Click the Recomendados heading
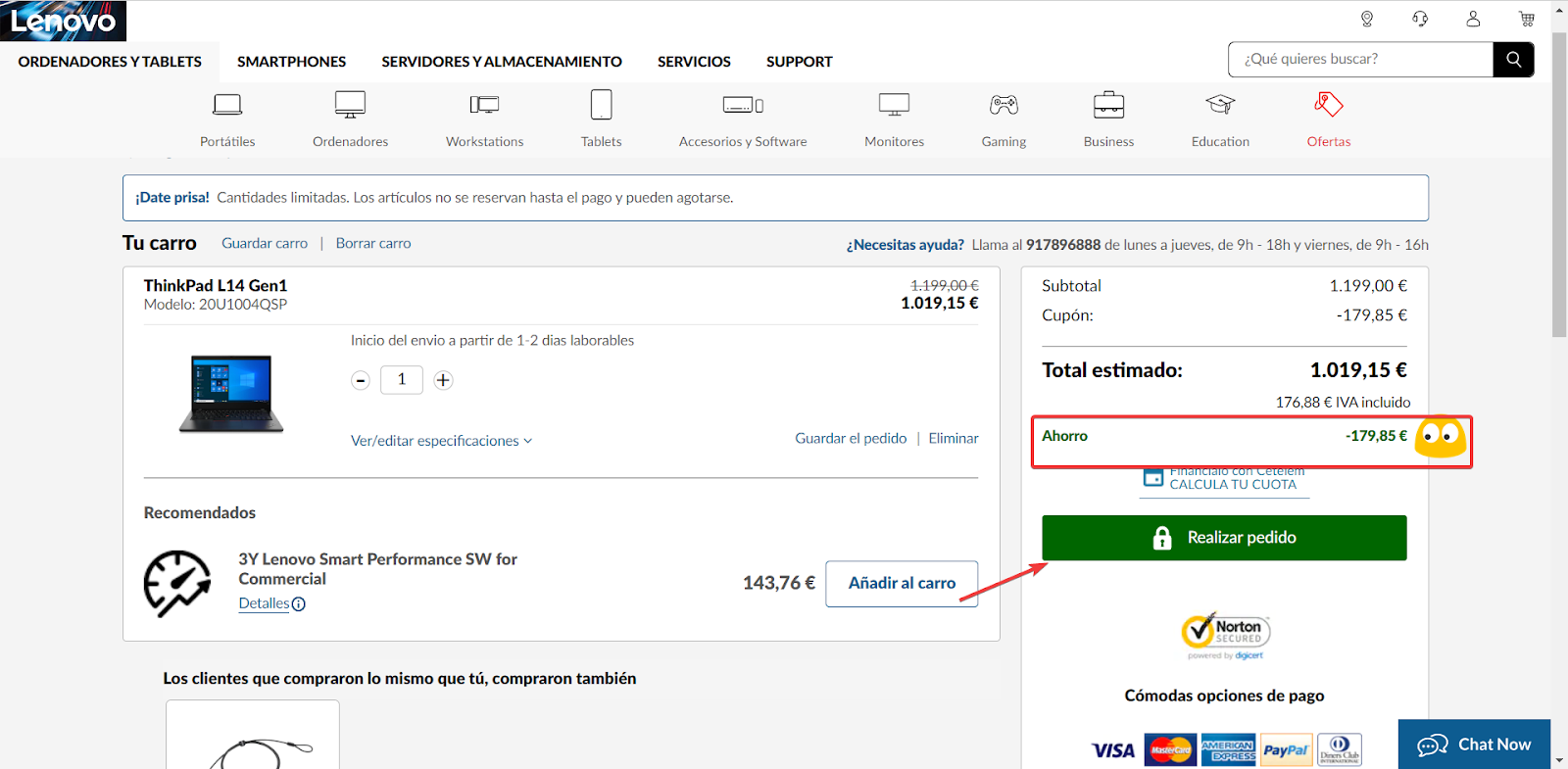The width and height of the screenshot is (1568, 769). coord(200,513)
